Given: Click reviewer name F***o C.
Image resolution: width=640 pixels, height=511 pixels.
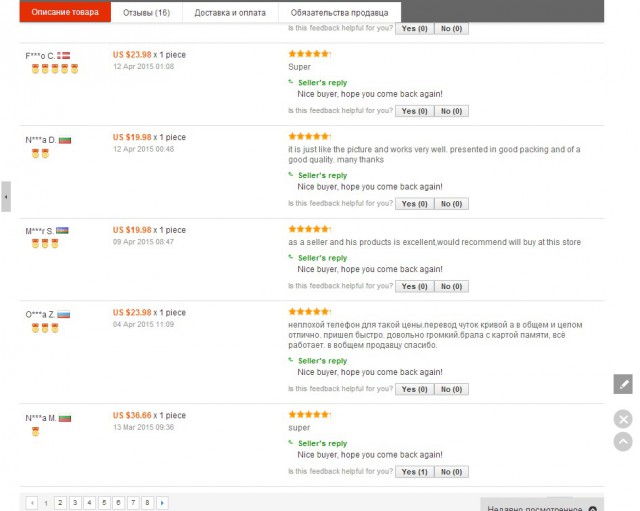Looking at the screenshot, I should pos(40,56).
